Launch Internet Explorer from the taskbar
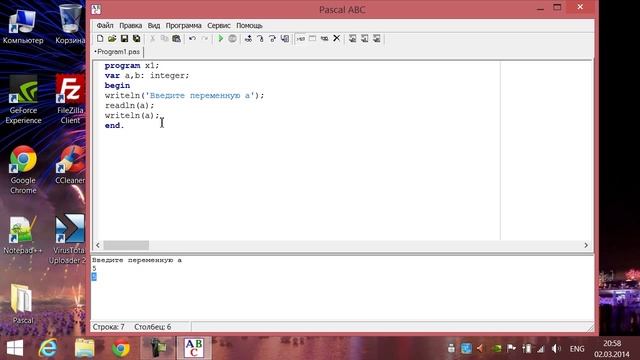 (48, 348)
